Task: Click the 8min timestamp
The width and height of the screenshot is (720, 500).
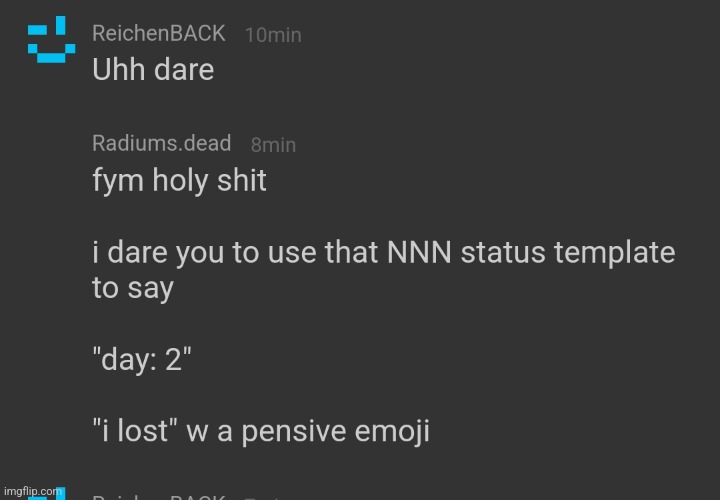Action: pos(273,145)
